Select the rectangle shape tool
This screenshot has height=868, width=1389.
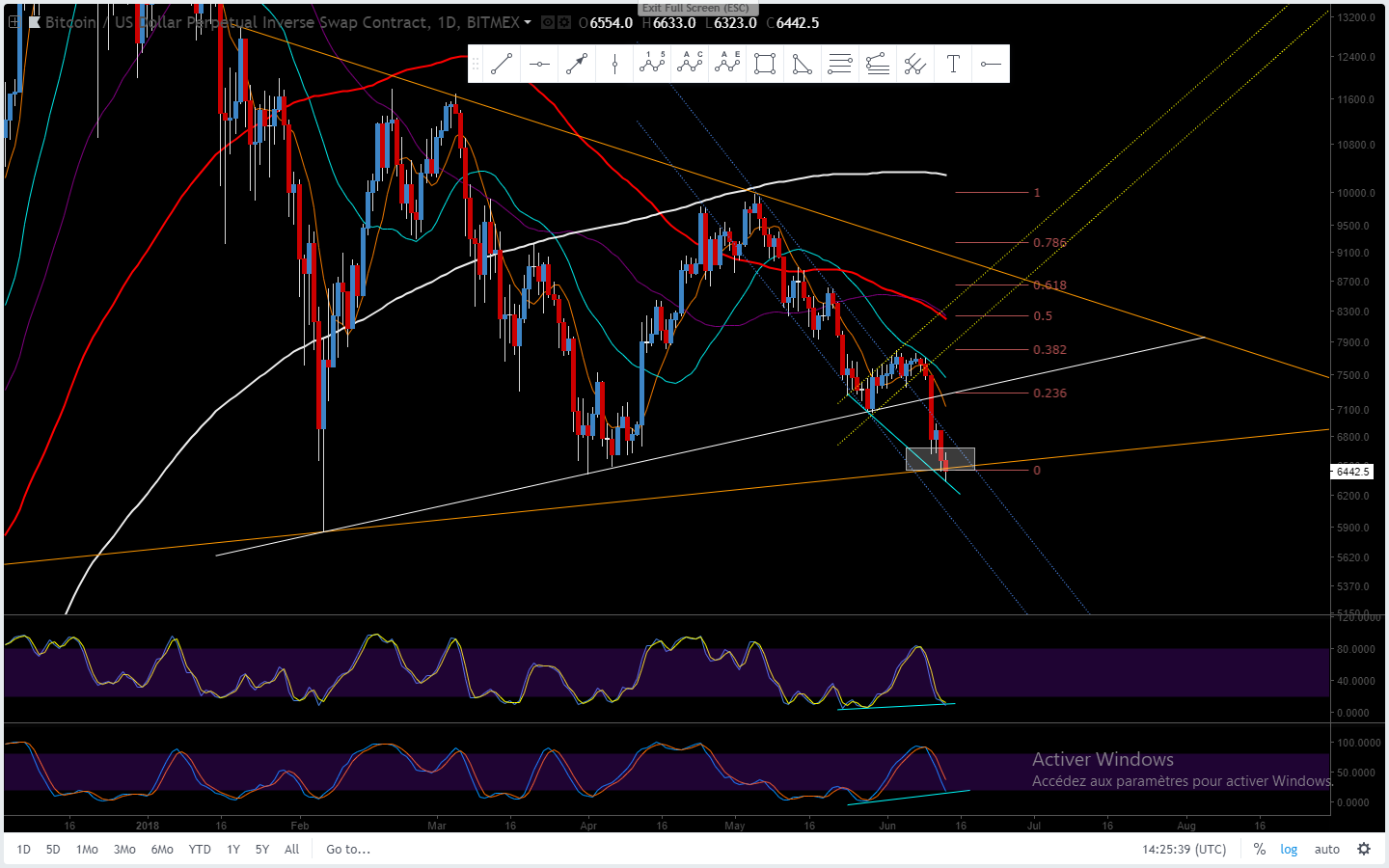click(x=765, y=65)
